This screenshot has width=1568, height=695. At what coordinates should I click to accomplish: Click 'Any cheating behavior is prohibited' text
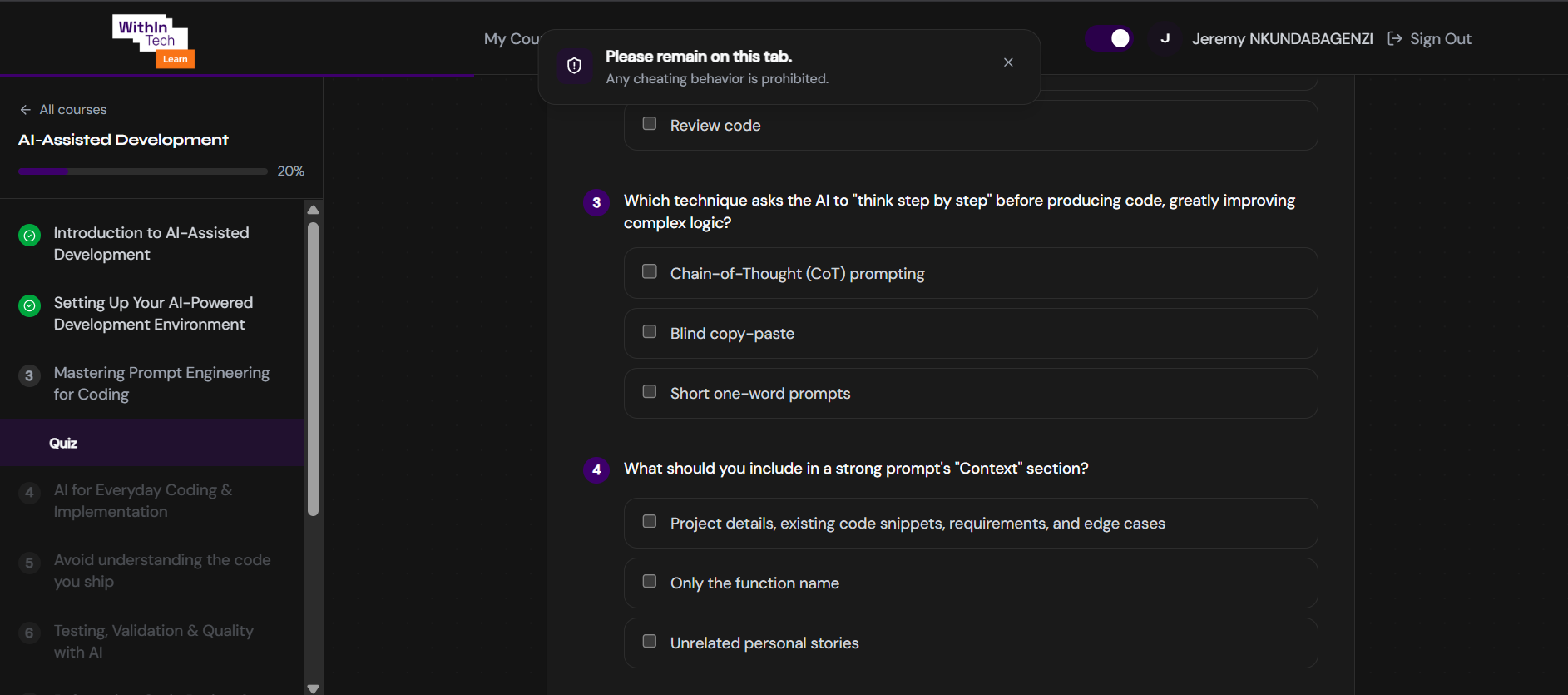[717, 79]
